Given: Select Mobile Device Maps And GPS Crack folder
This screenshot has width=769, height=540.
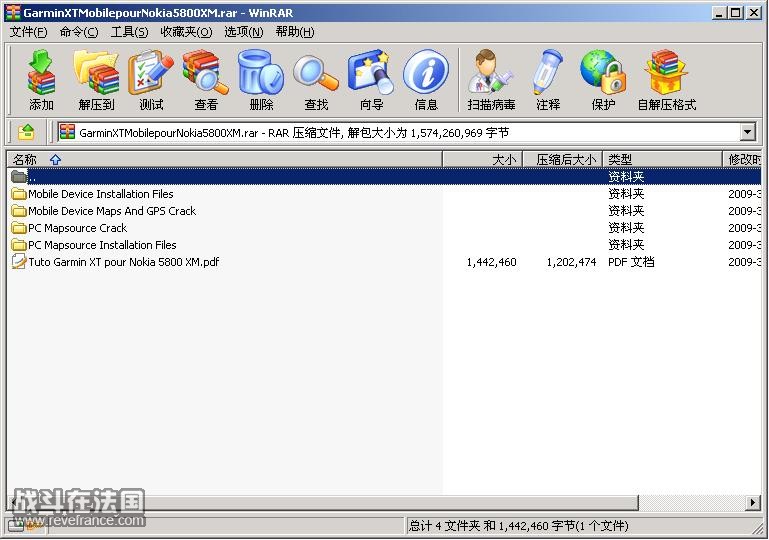Looking at the screenshot, I should point(103,211).
